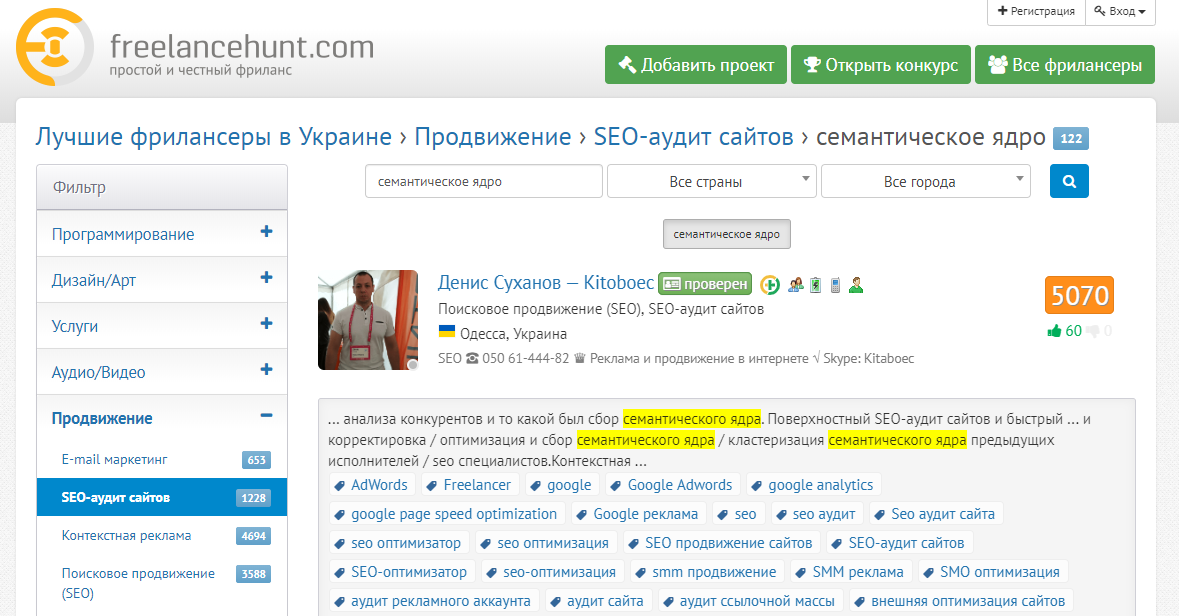Image resolution: width=1179 pixels, height=616 pixels.
Task: Click the online status dot on avatar
Action: 412,365
